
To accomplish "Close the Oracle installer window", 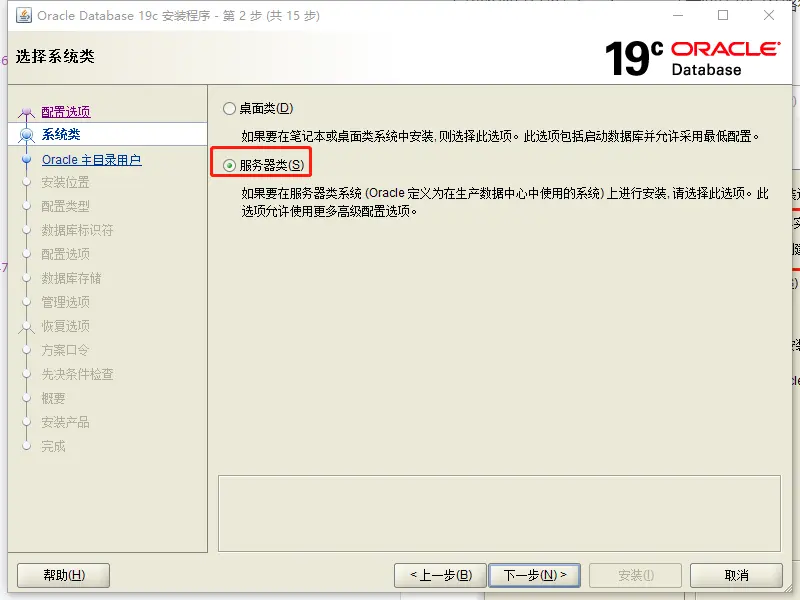I will [x=769, y=15].
